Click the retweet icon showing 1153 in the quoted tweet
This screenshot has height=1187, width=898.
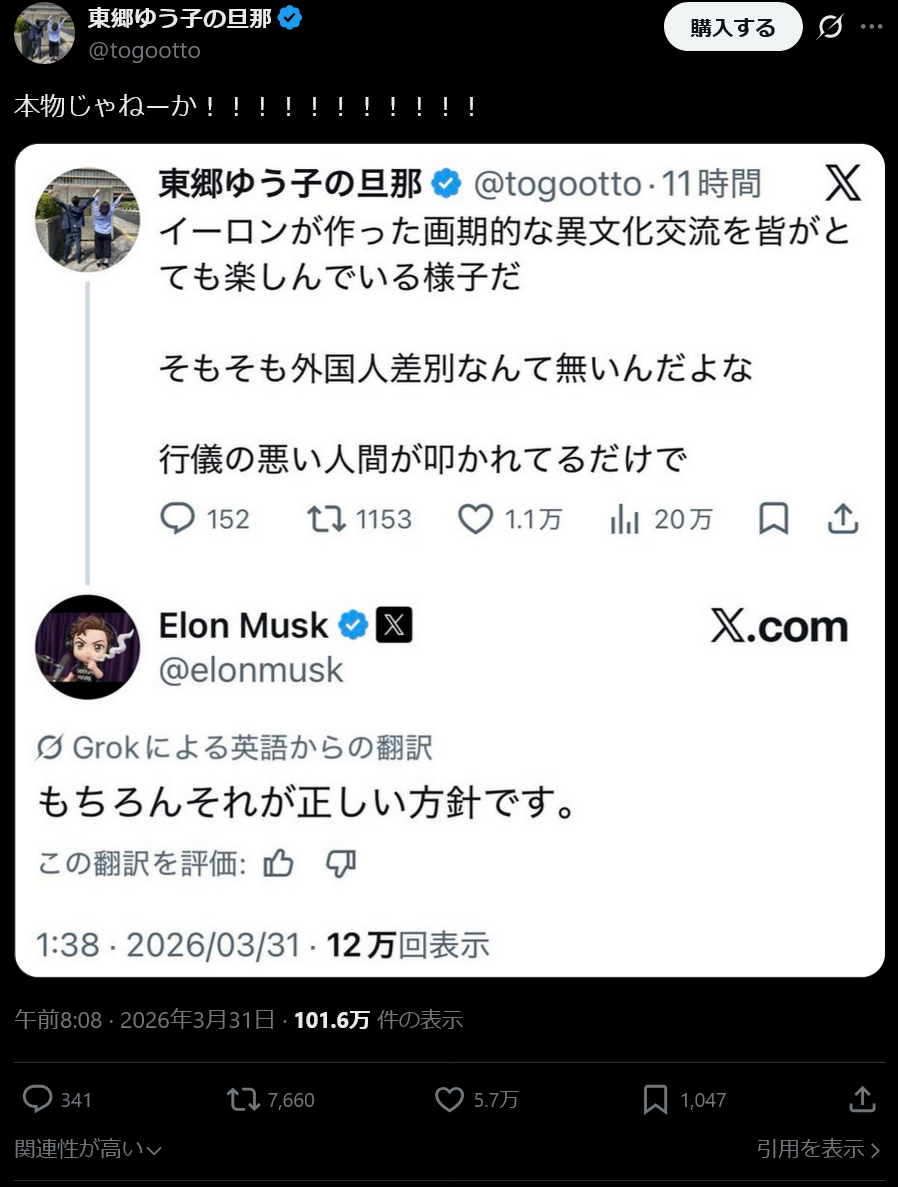[x=326, y=518]
